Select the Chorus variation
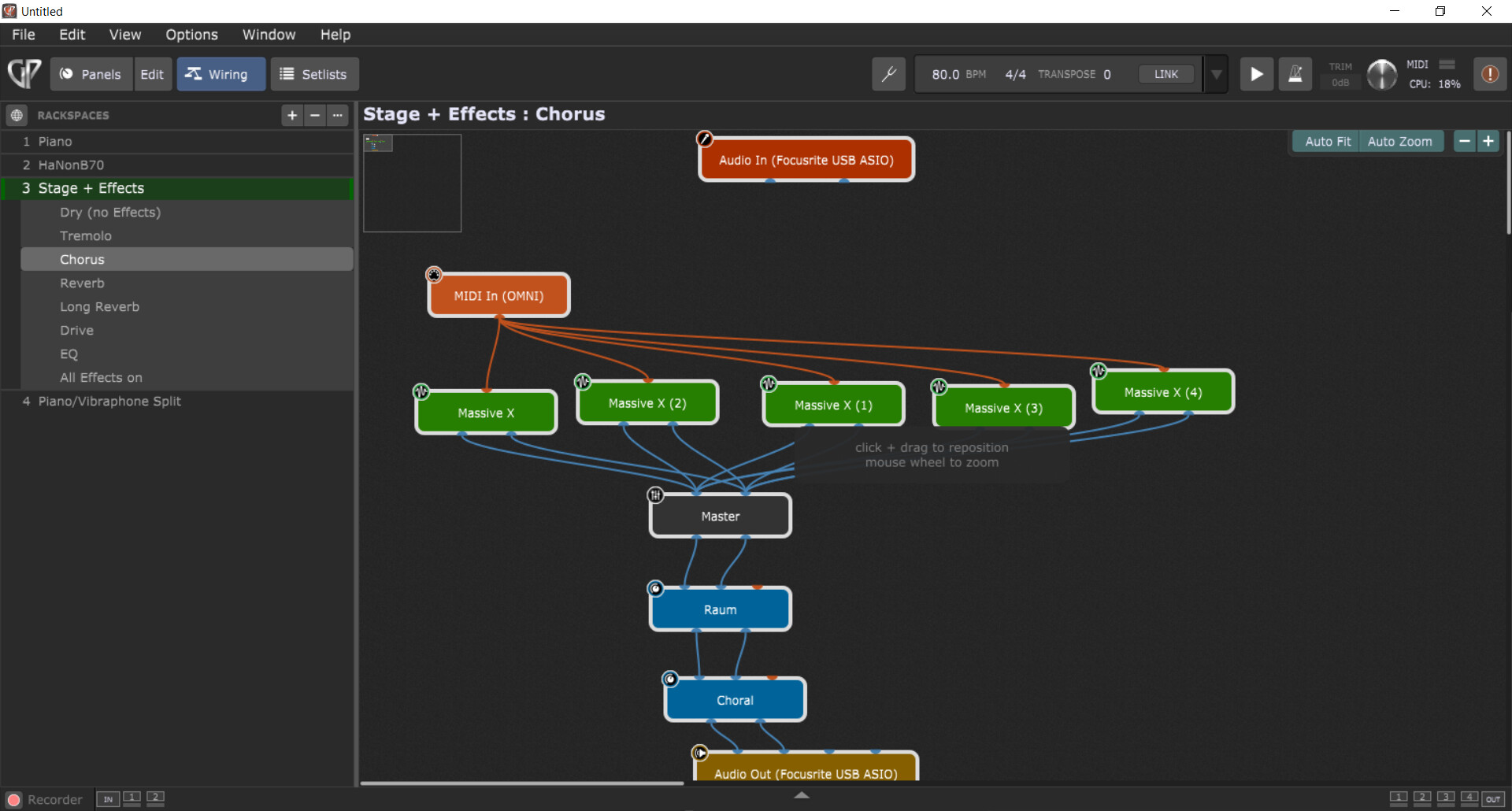 coord(187,260)
